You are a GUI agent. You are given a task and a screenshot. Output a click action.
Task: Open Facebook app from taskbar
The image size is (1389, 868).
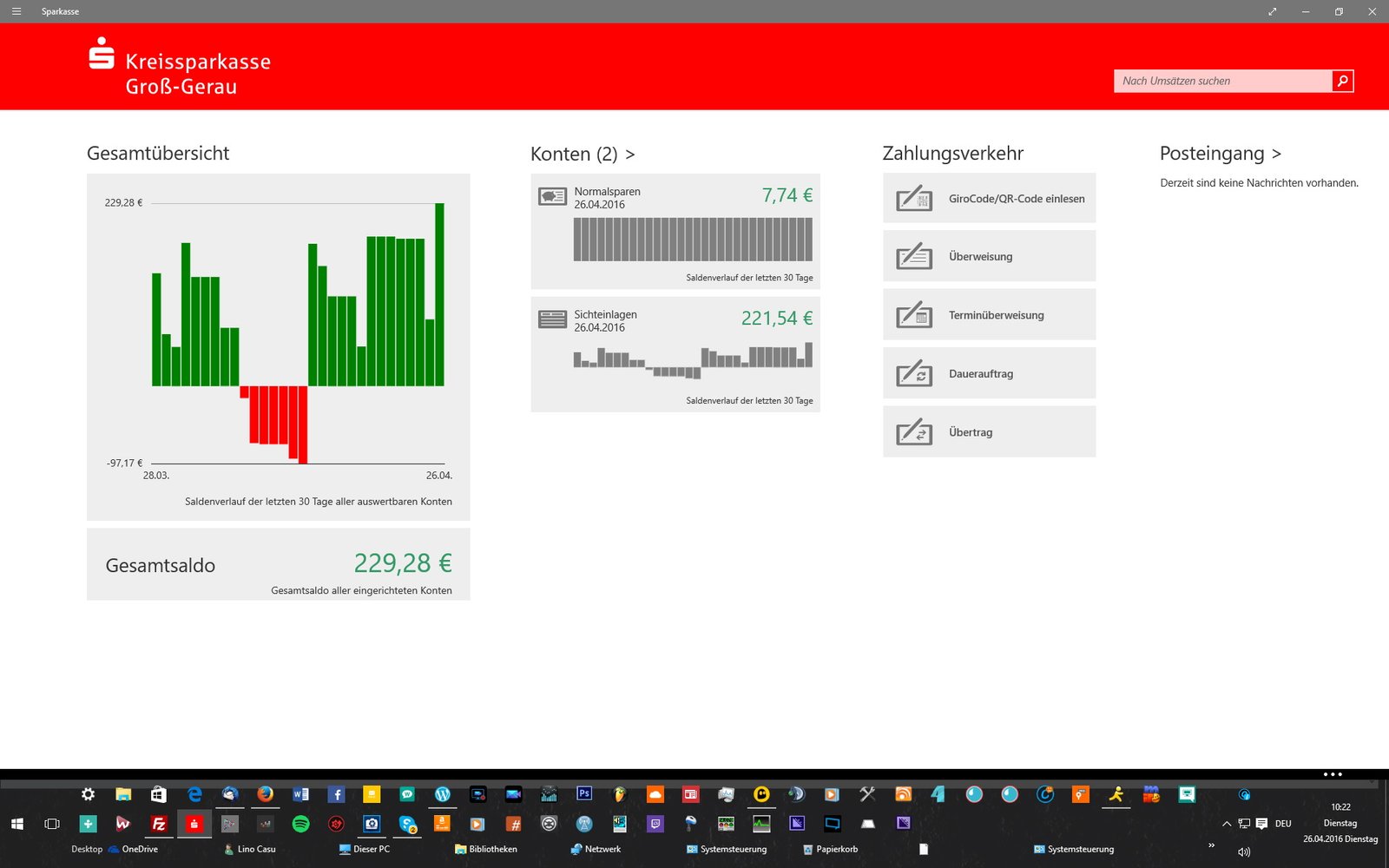point(336,794)
